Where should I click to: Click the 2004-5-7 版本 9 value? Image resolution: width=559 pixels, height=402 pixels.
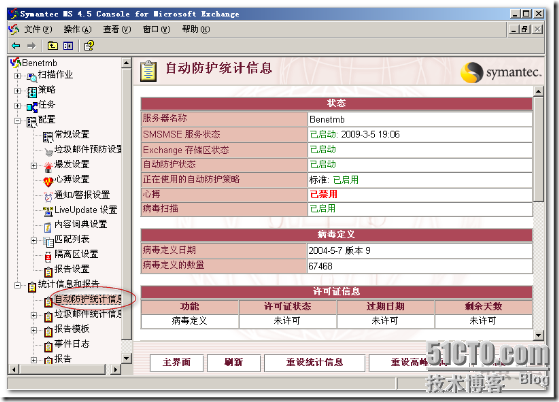click(339, 251)
